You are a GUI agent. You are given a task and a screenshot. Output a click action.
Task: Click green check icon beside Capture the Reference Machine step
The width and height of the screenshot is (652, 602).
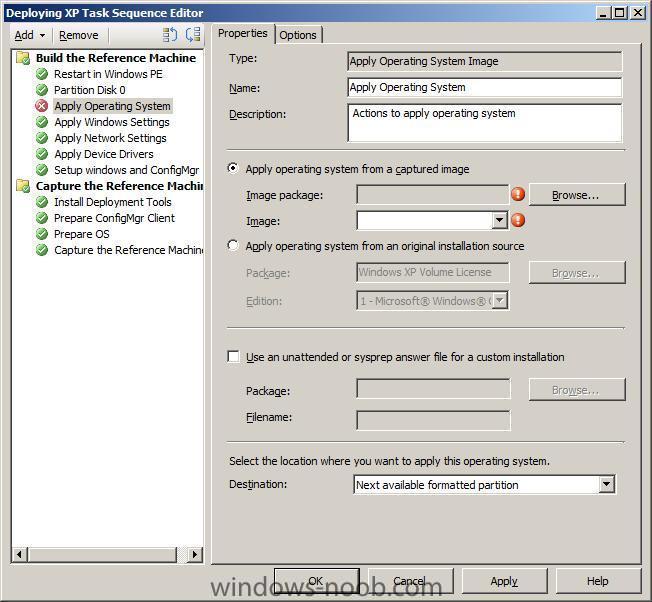[x=42, y=250]
